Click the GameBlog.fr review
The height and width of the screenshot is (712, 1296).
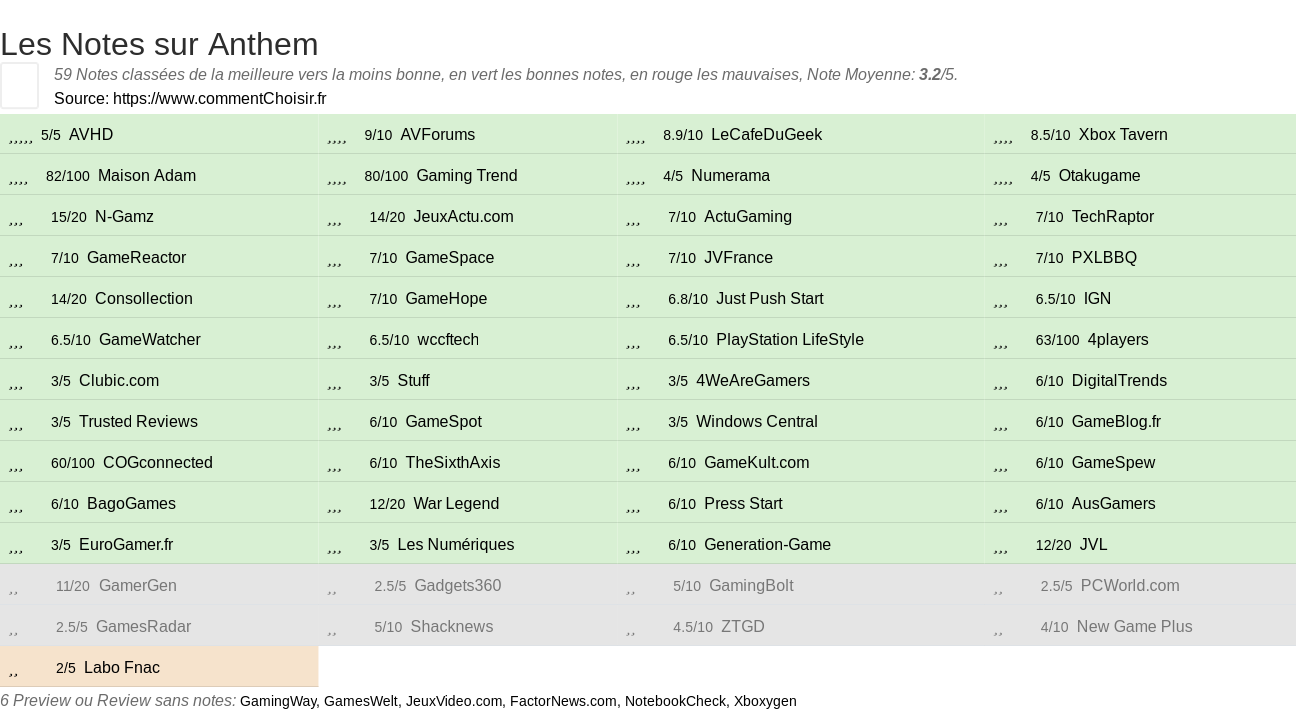click(1116, 422)
